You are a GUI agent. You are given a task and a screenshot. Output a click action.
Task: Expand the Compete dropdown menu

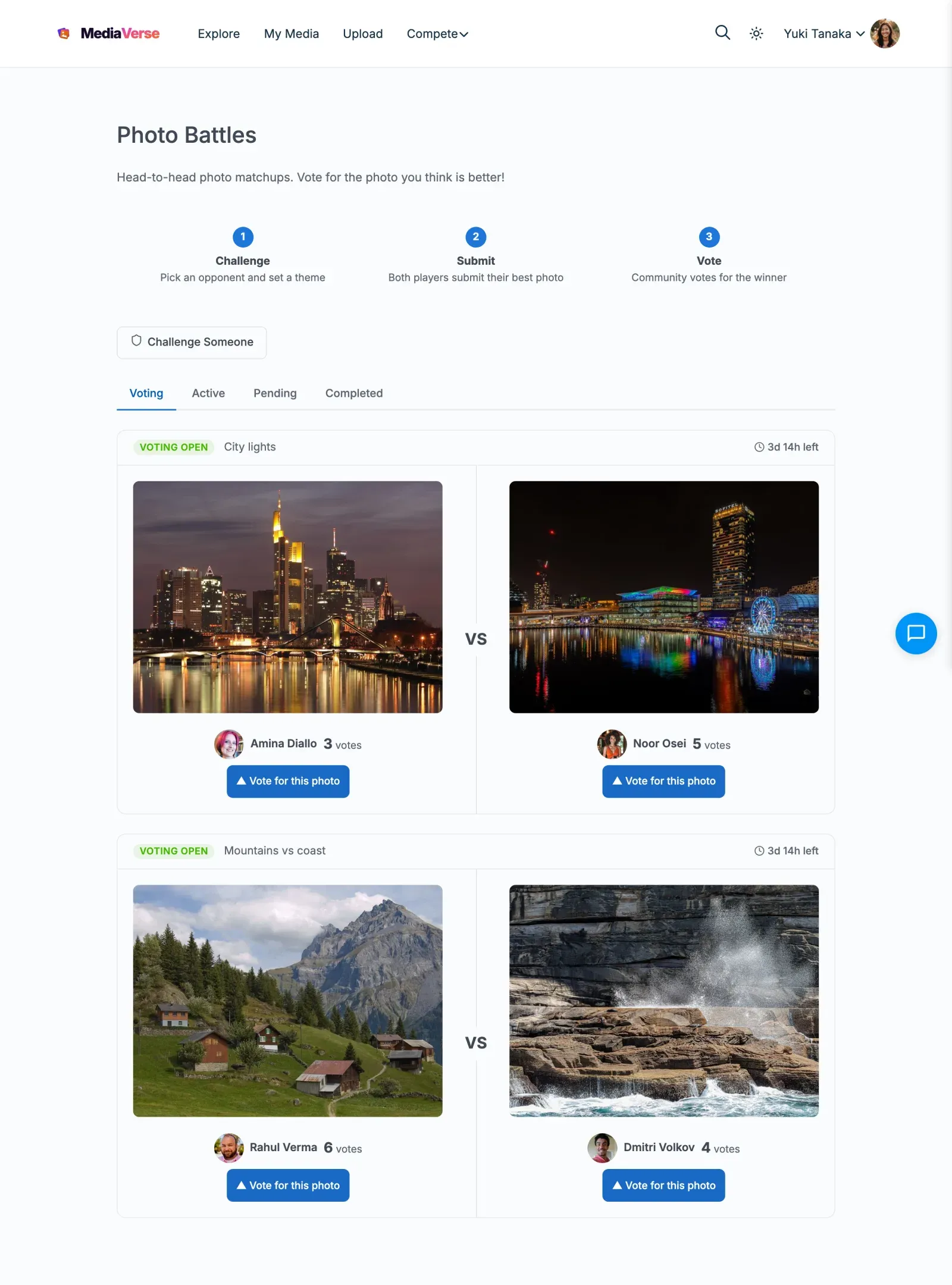(x=437, y=34)
